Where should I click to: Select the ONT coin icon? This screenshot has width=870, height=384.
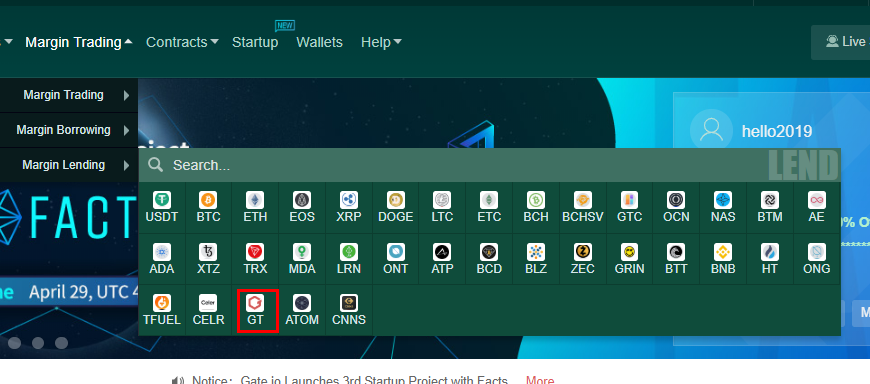[396, 252]
